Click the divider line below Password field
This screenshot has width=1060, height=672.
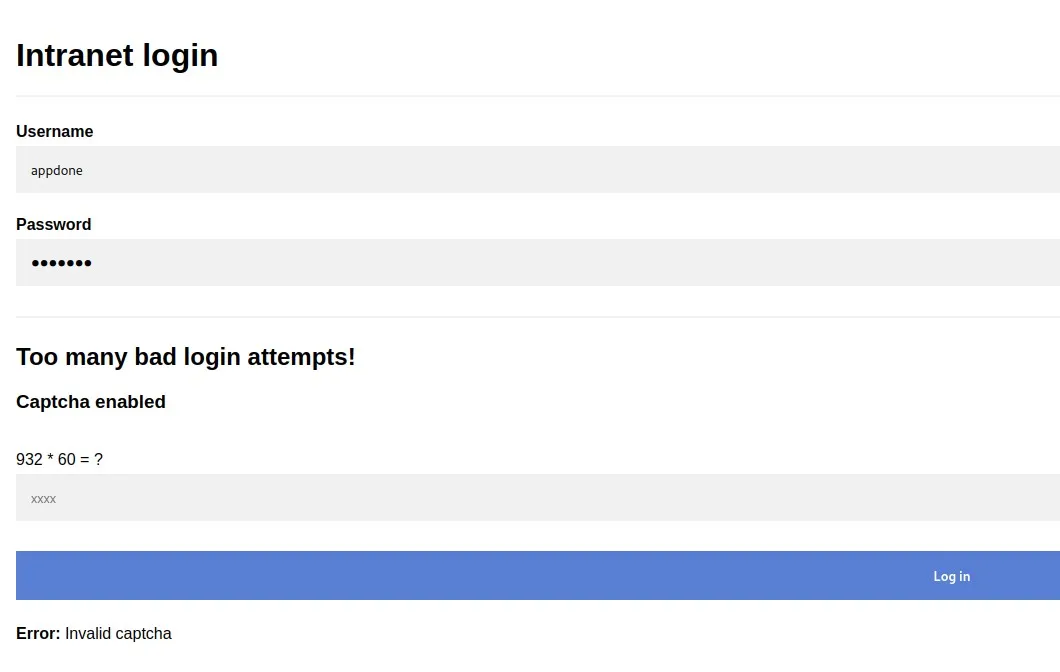click(x=538, y=316)
